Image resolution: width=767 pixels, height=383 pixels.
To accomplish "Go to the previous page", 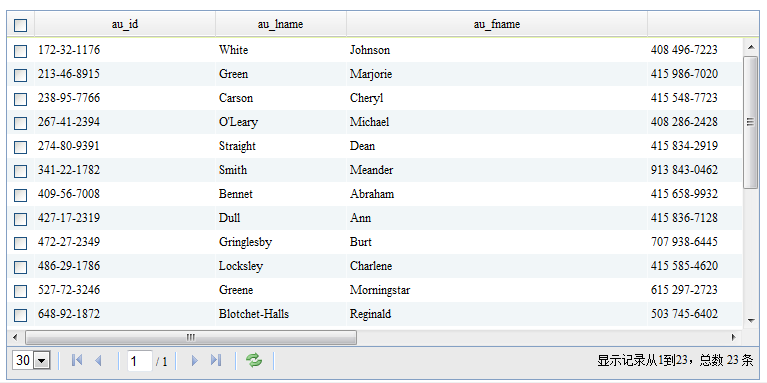I will pos(98,361).
